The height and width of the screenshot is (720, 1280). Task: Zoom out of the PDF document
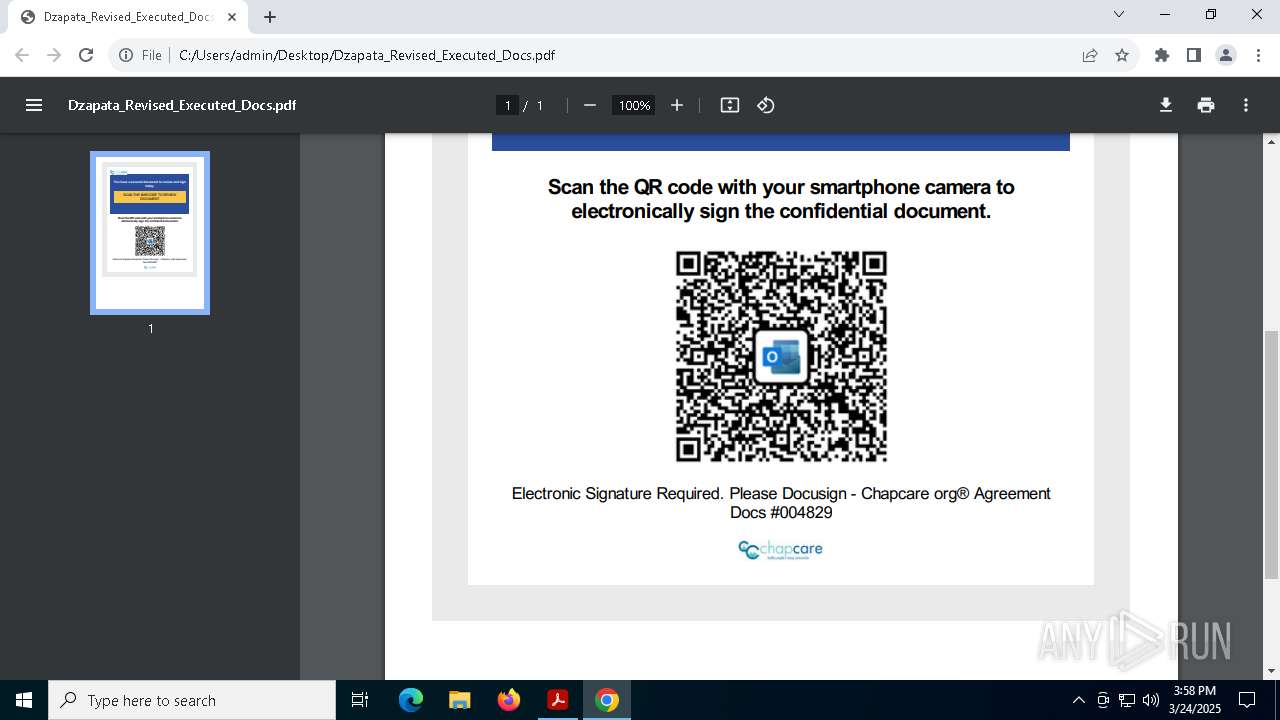(x=590, y=105)
